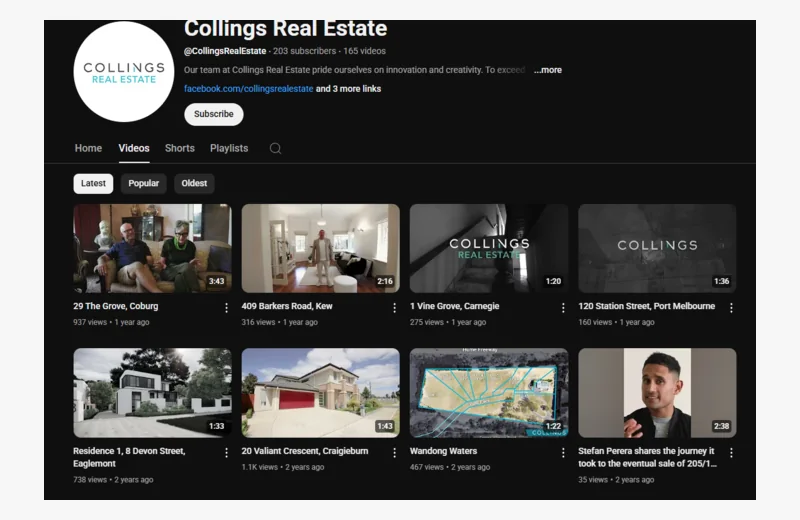Play the Residence 1, 8 Devon Street thumbnail
The width and height of the screenshot is (800, 520).
click(x=153, y=393)
